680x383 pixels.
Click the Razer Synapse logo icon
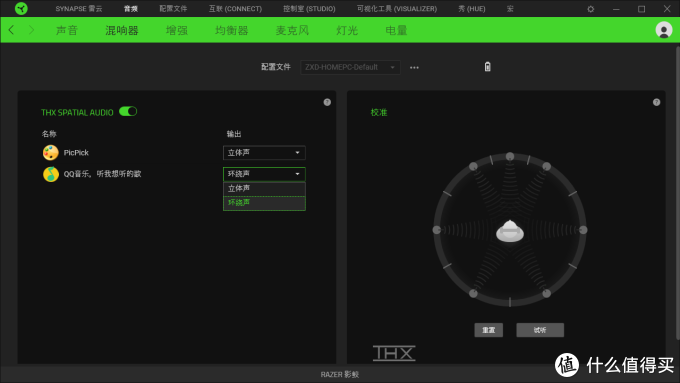(21, 8)
